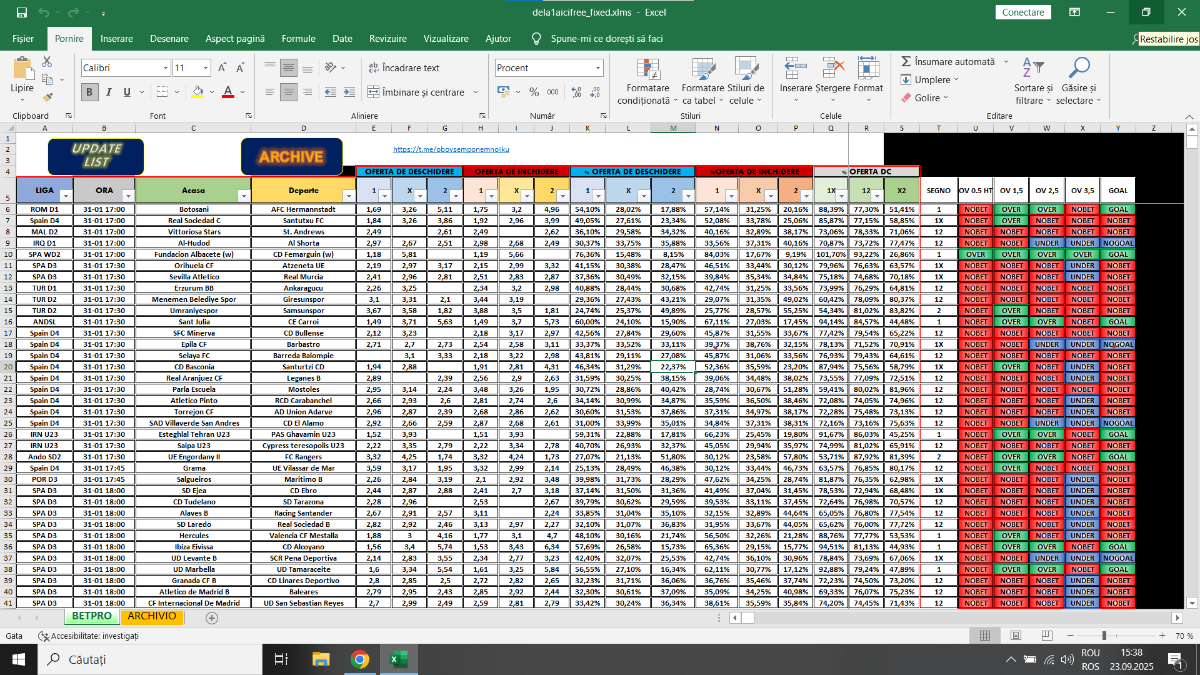
Task: Click the Format Painter brush icon
Action: click(x=47, y=96)
